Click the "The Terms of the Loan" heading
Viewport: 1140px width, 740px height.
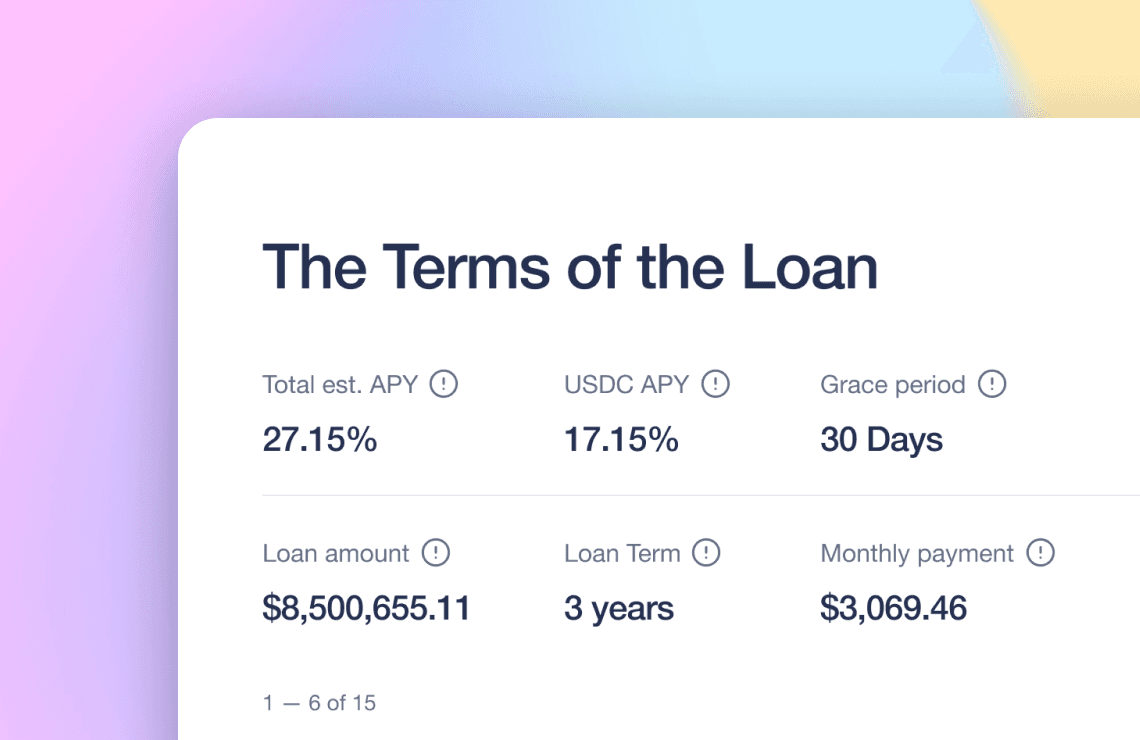click(x=570, y=268)
